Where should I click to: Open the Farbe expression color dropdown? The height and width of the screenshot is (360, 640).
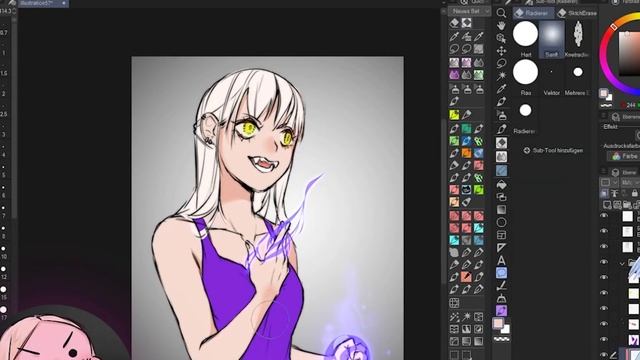coord(624,156)
